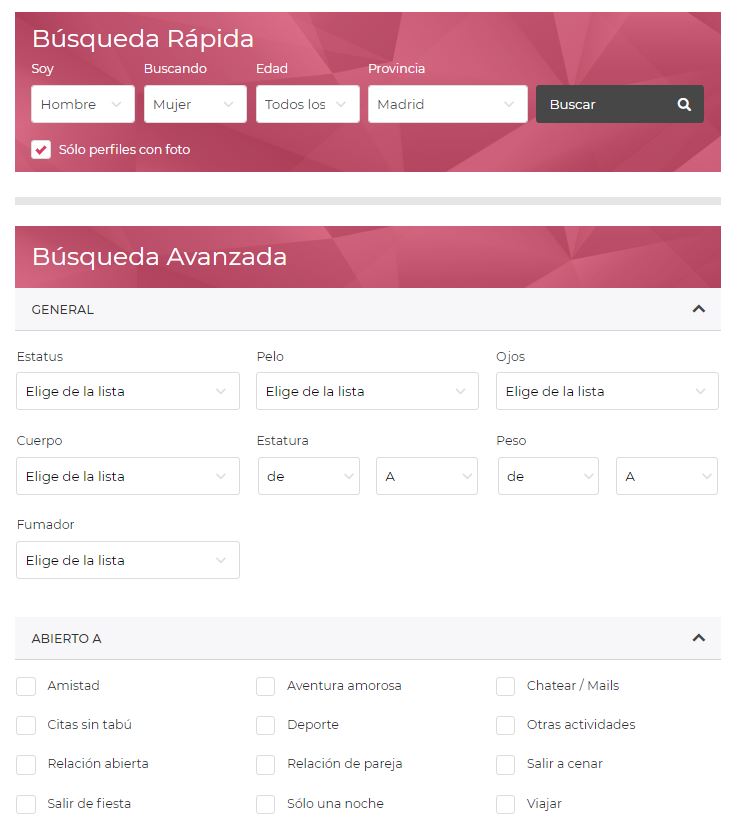Open the Buscando dropdown showing Mujer
The image size is (744, 836).
195,104
